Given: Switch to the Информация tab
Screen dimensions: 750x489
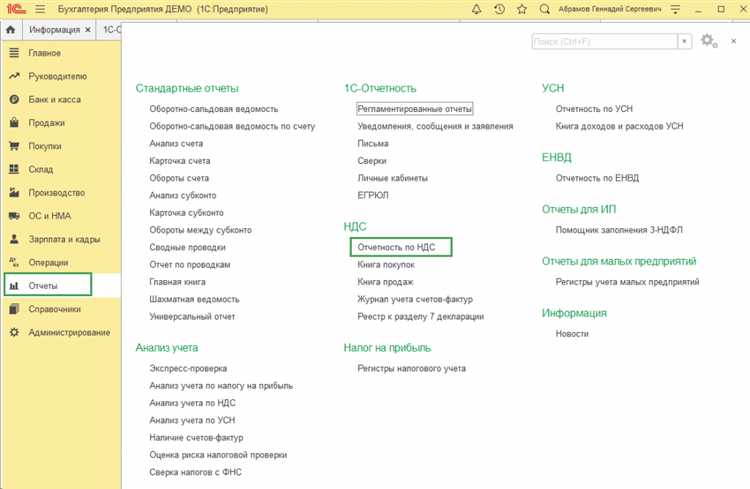Looking at the screenshot, I should coord(55,30).
